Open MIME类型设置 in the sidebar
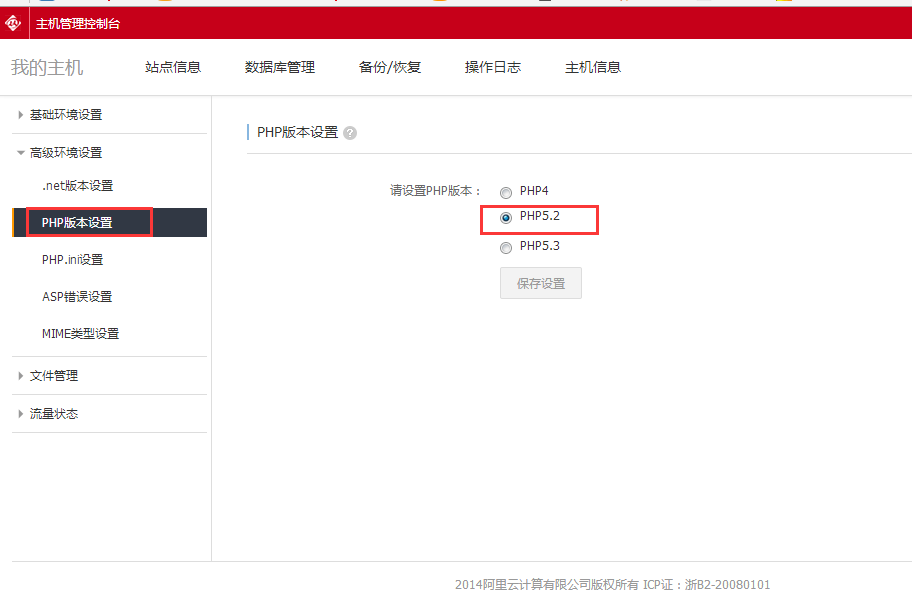The height and width of the screenshot is (601, 912). coord(80,334)
